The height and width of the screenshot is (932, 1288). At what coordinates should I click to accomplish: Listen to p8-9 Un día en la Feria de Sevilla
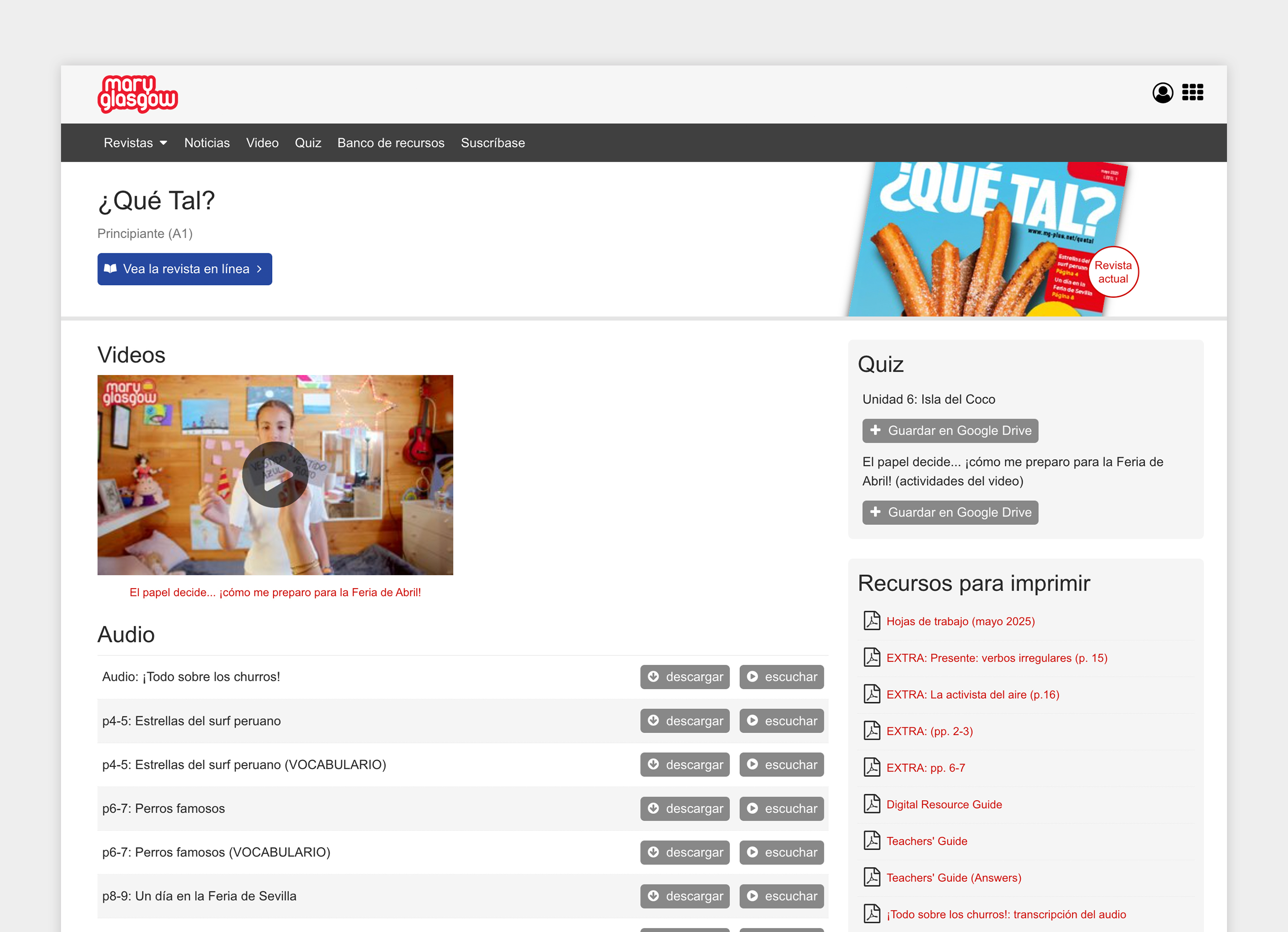[x=781, y=896]
